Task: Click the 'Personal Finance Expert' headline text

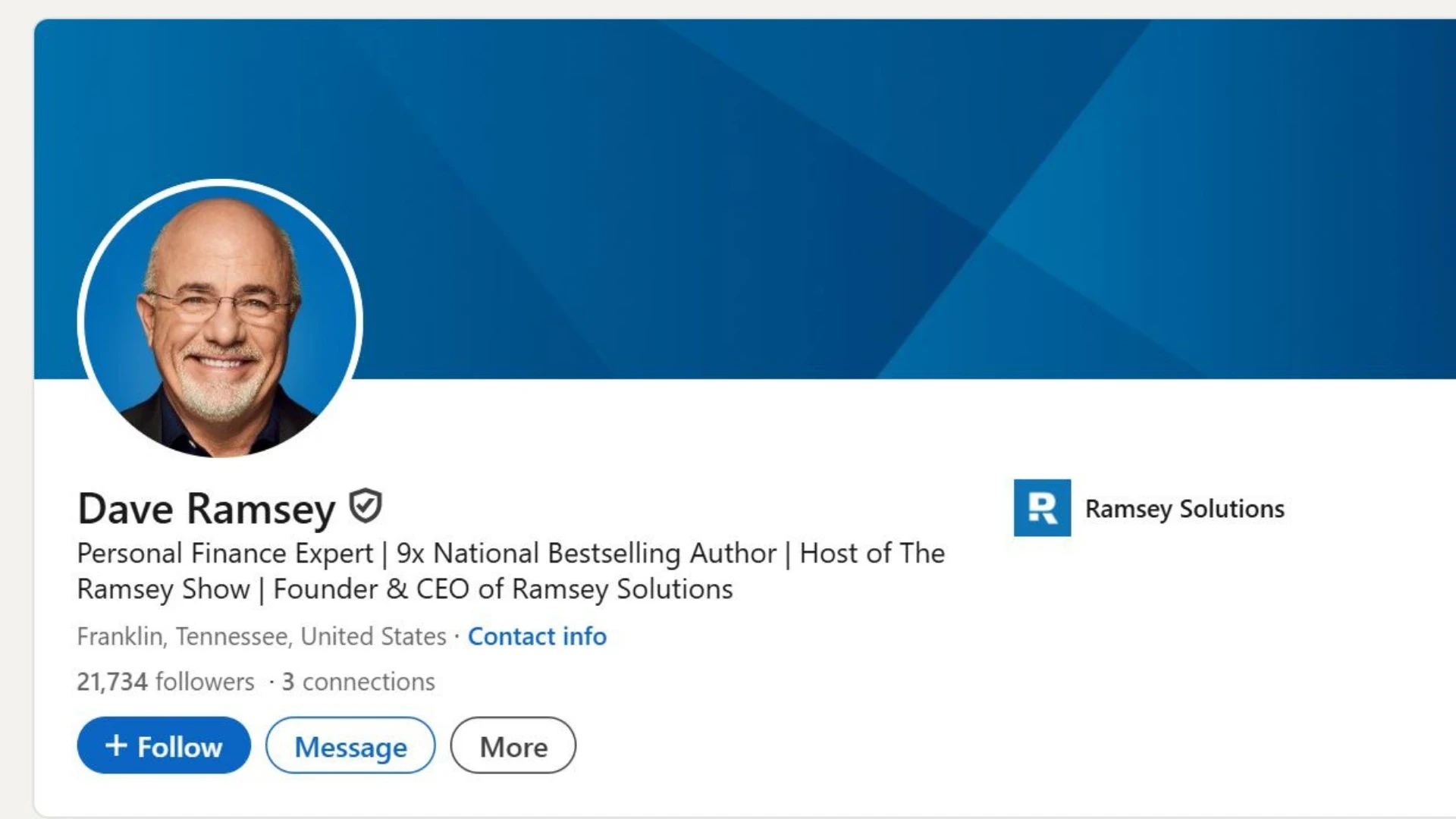Action: pyautogui.click(x=225, y=554)
